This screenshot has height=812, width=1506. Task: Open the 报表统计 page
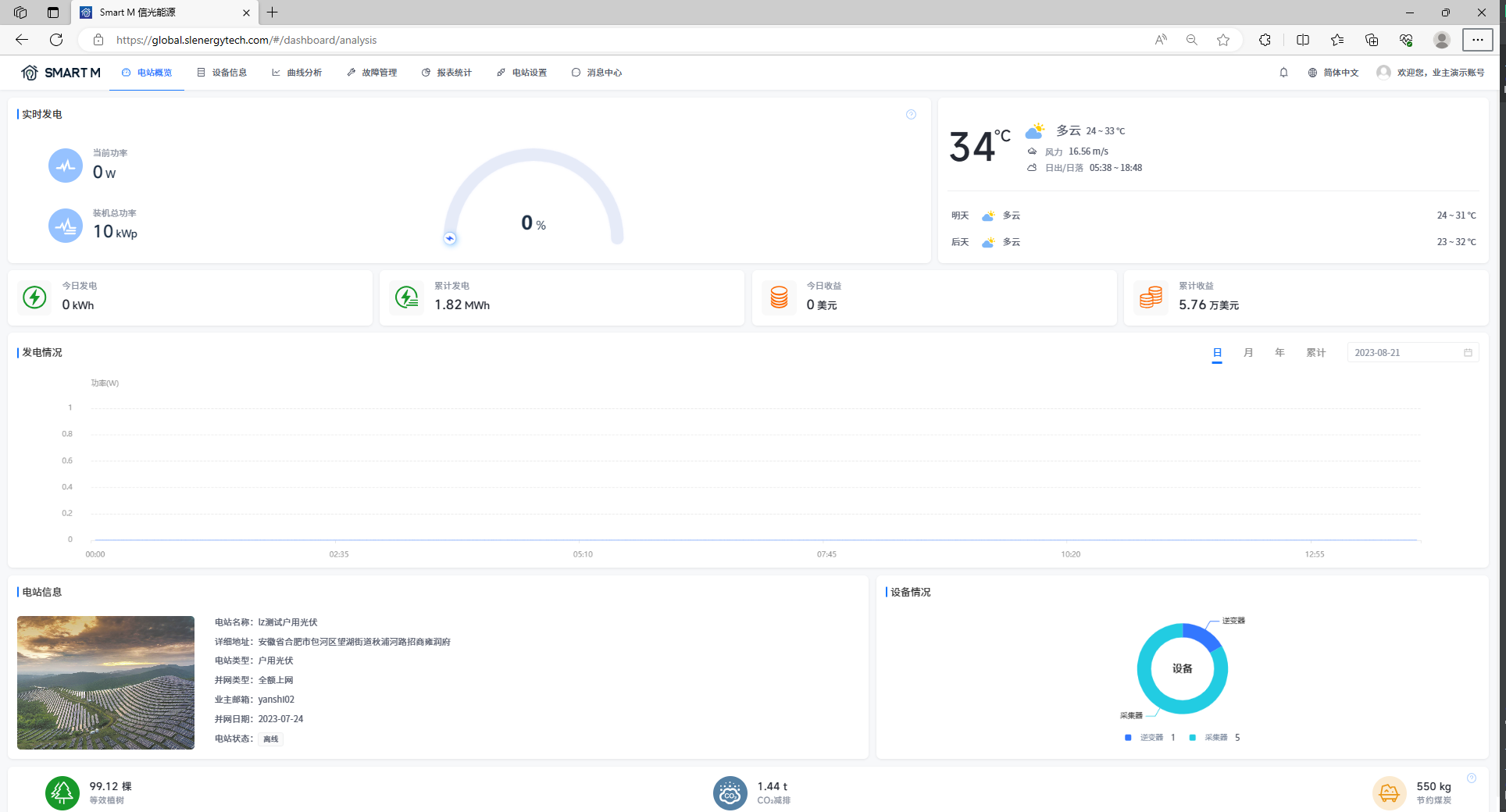point(447,73)
